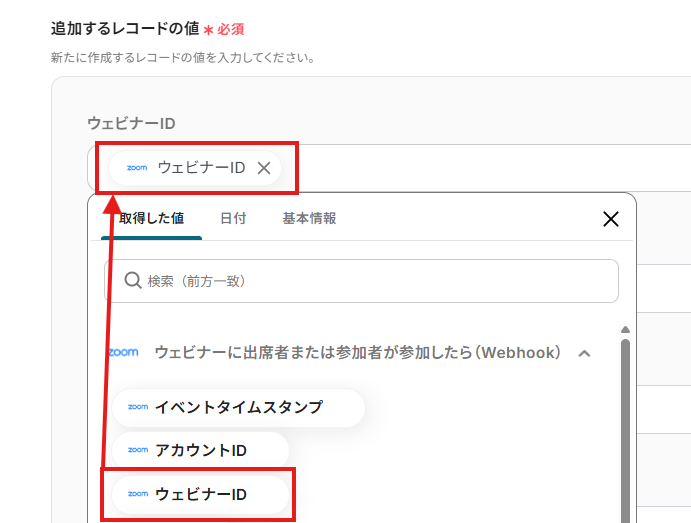The width and height of the screenshot is (691, 523).
Task: Click the Zoom logo beside the Webhook heading
Action: 123,352
